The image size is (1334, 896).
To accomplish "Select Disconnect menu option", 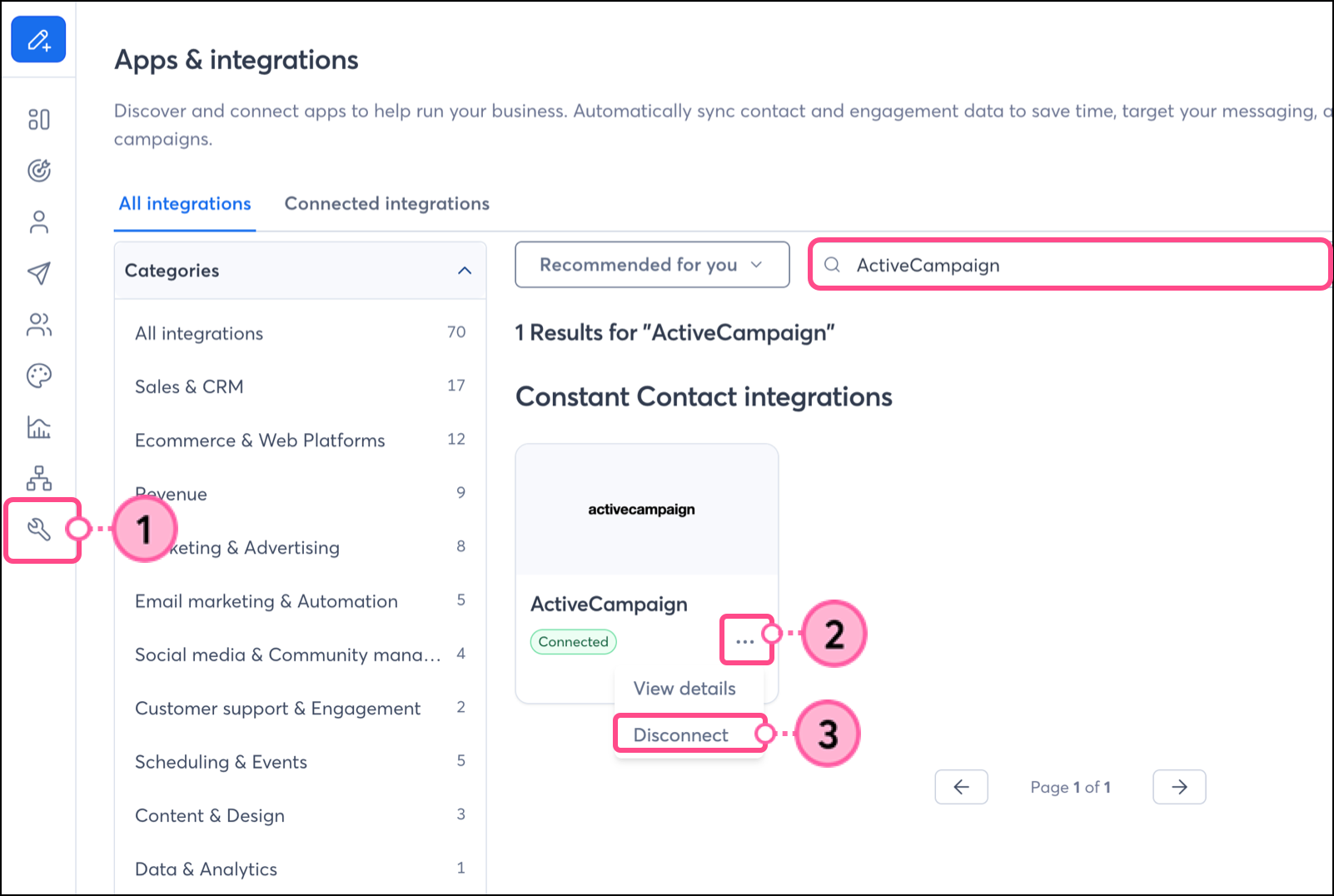I will point(680,734).
